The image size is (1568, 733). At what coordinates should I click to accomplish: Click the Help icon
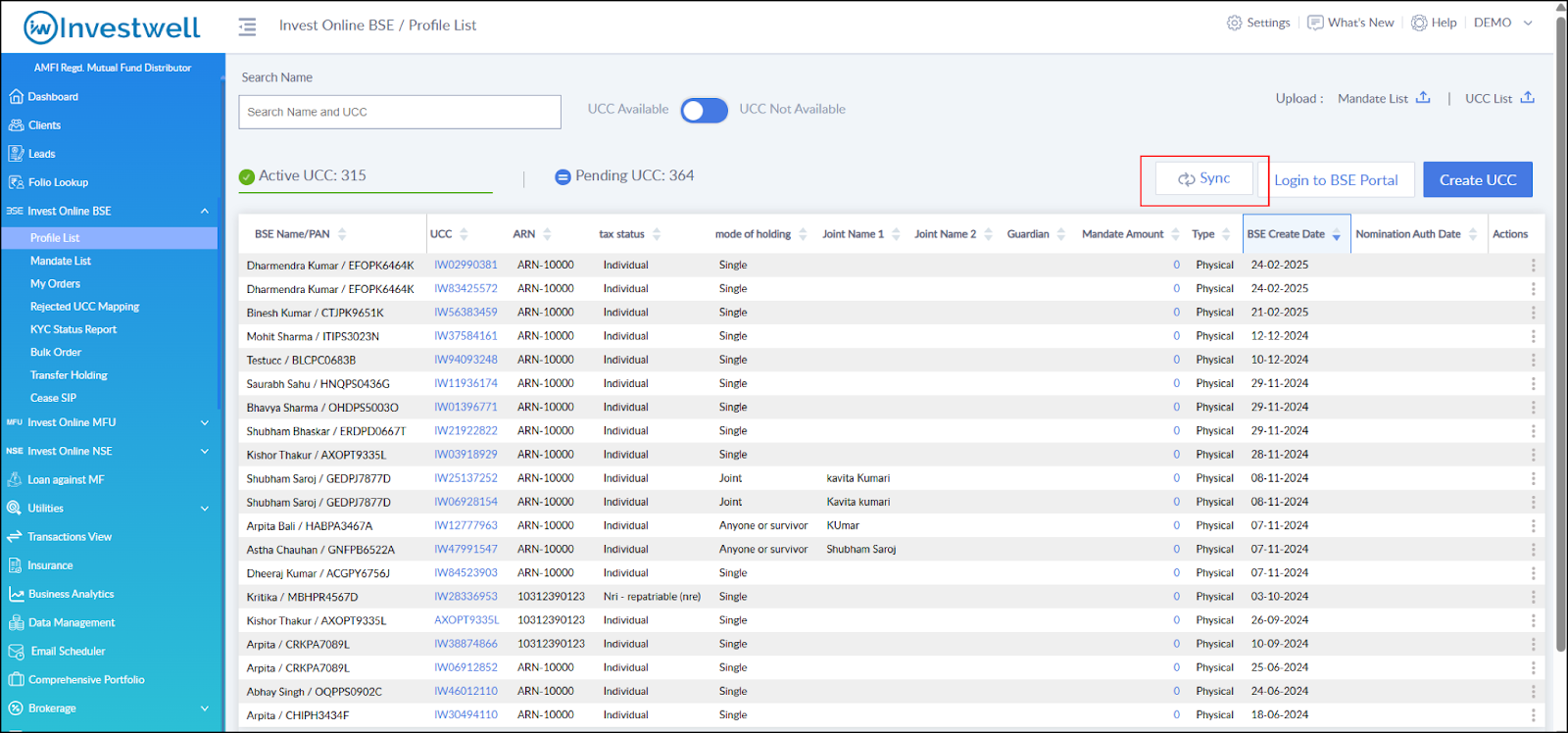(x=1418, y=23)
